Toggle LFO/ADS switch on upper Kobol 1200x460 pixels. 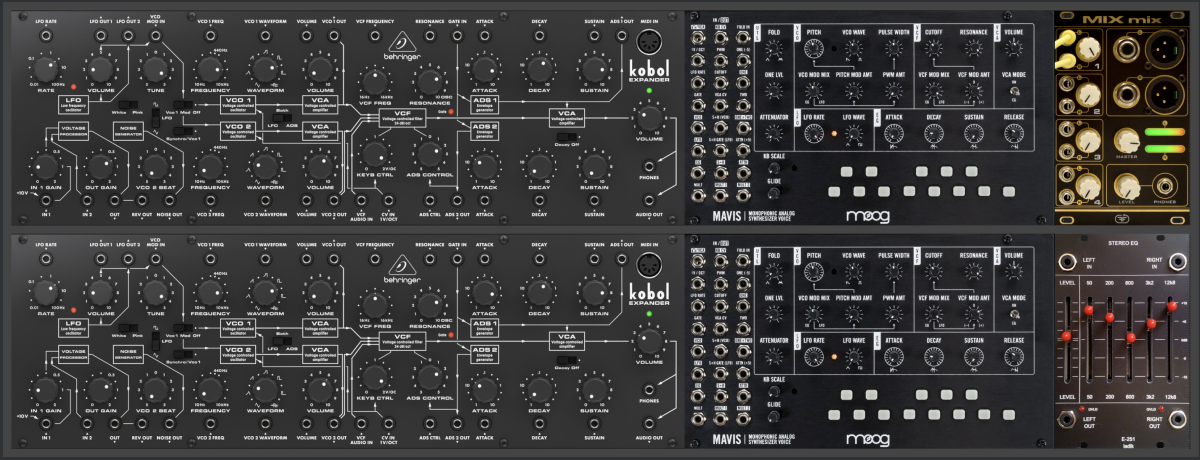(x=280, y=117)
